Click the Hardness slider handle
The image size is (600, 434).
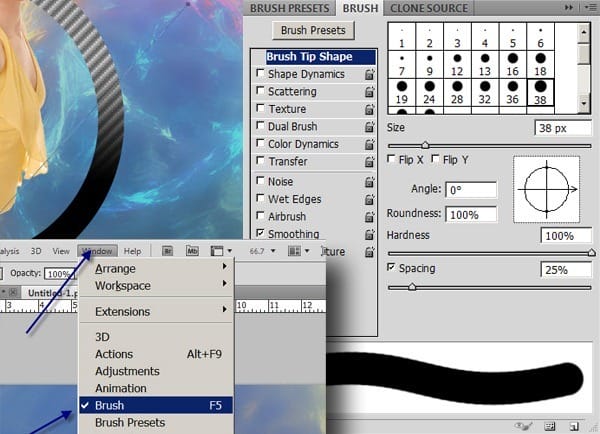(591, 252)
